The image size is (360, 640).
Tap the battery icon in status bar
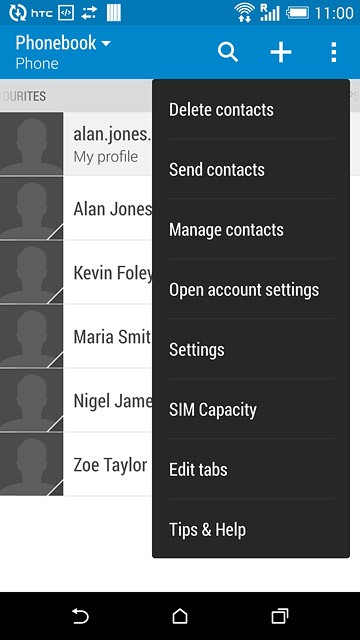[298, 13]
